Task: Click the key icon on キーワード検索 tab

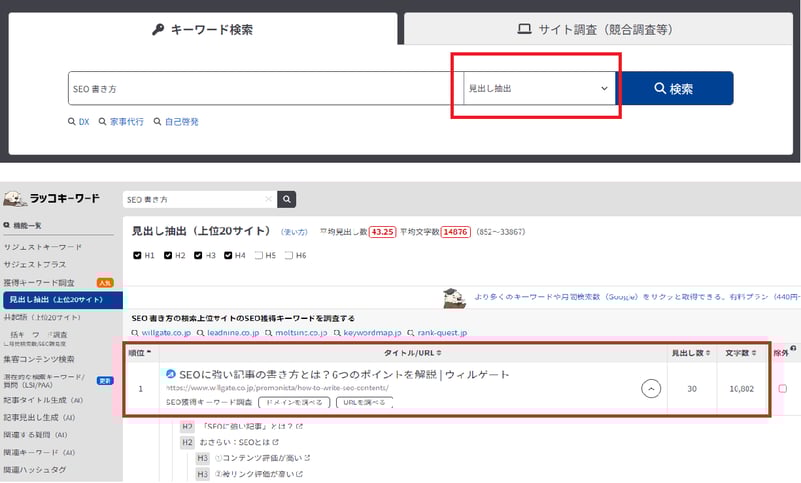Action: click(x=158, y=30)
